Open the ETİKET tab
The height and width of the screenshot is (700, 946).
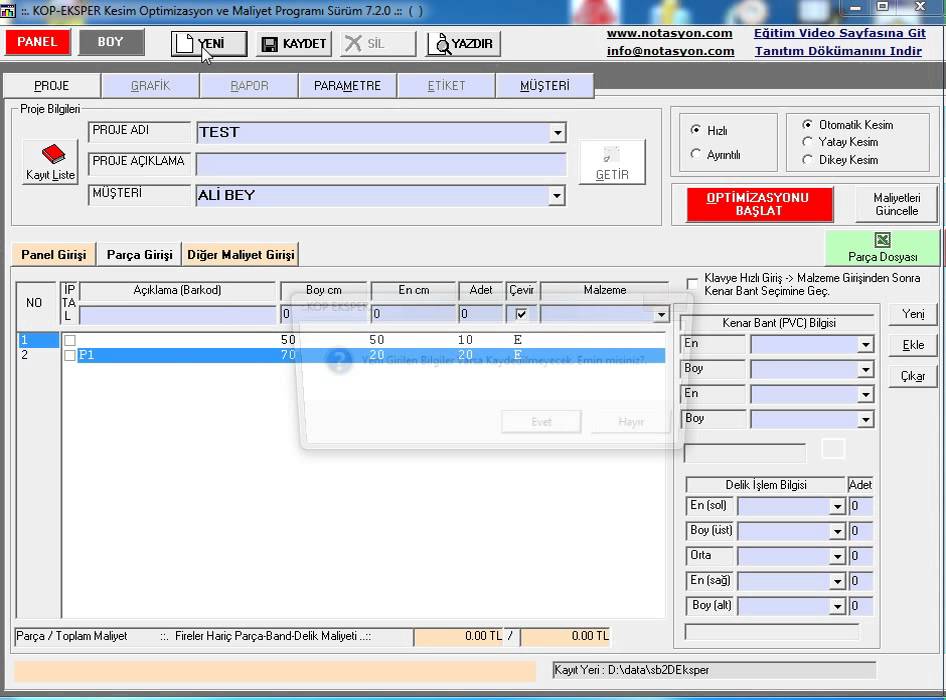[x=446, y=86]
